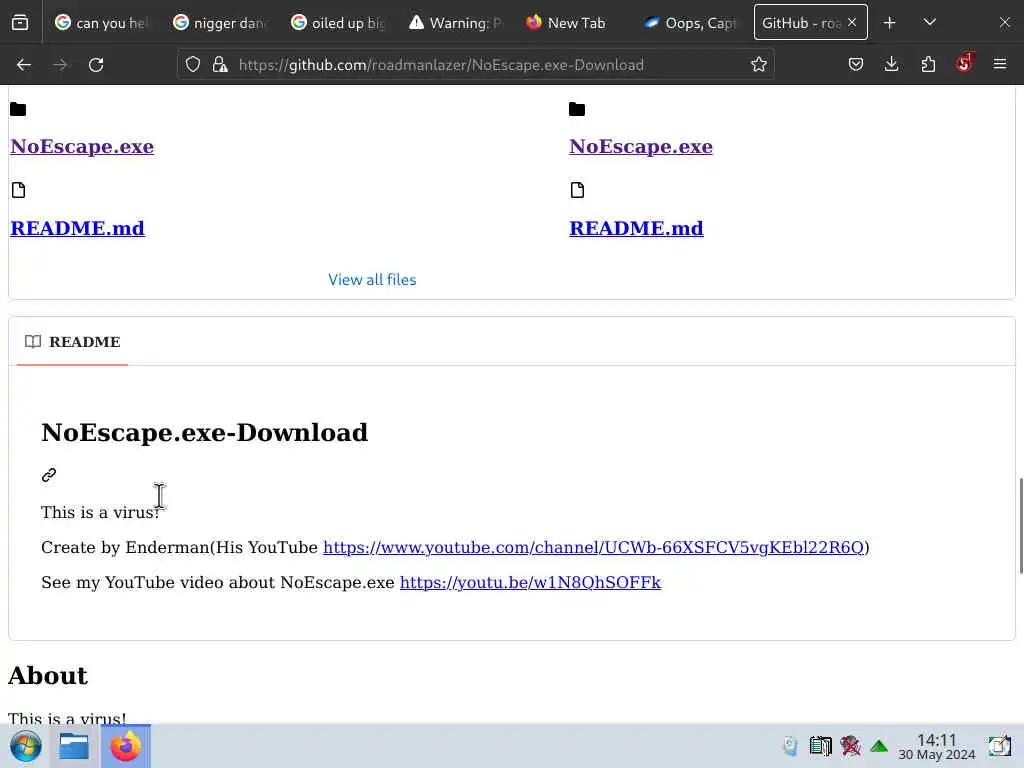
Task: Open the Firefox hamburger application menu
Action: tap(1000, 65)
